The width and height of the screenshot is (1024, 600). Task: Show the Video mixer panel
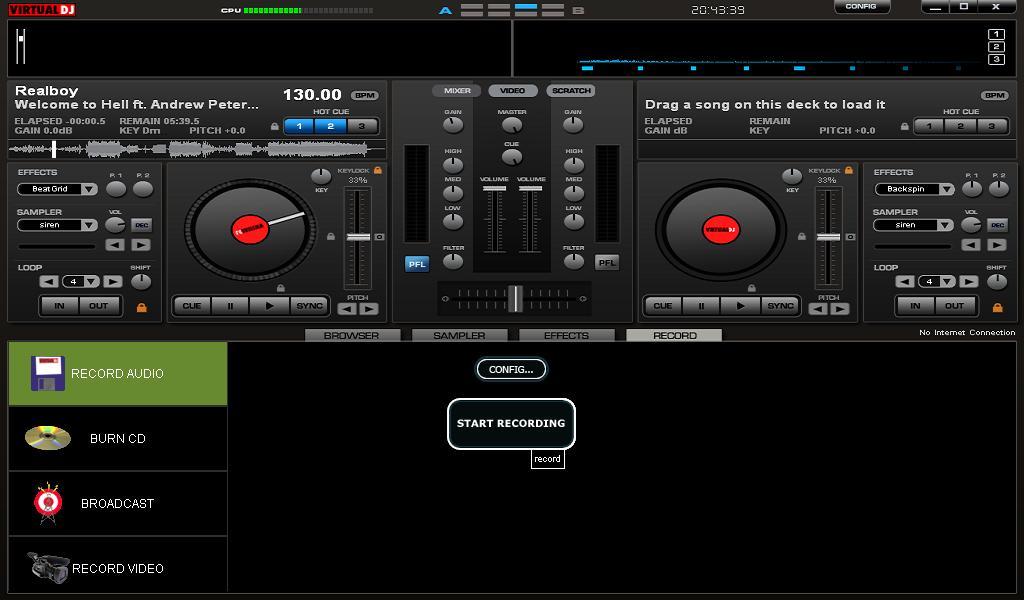(x=513, y=91)
